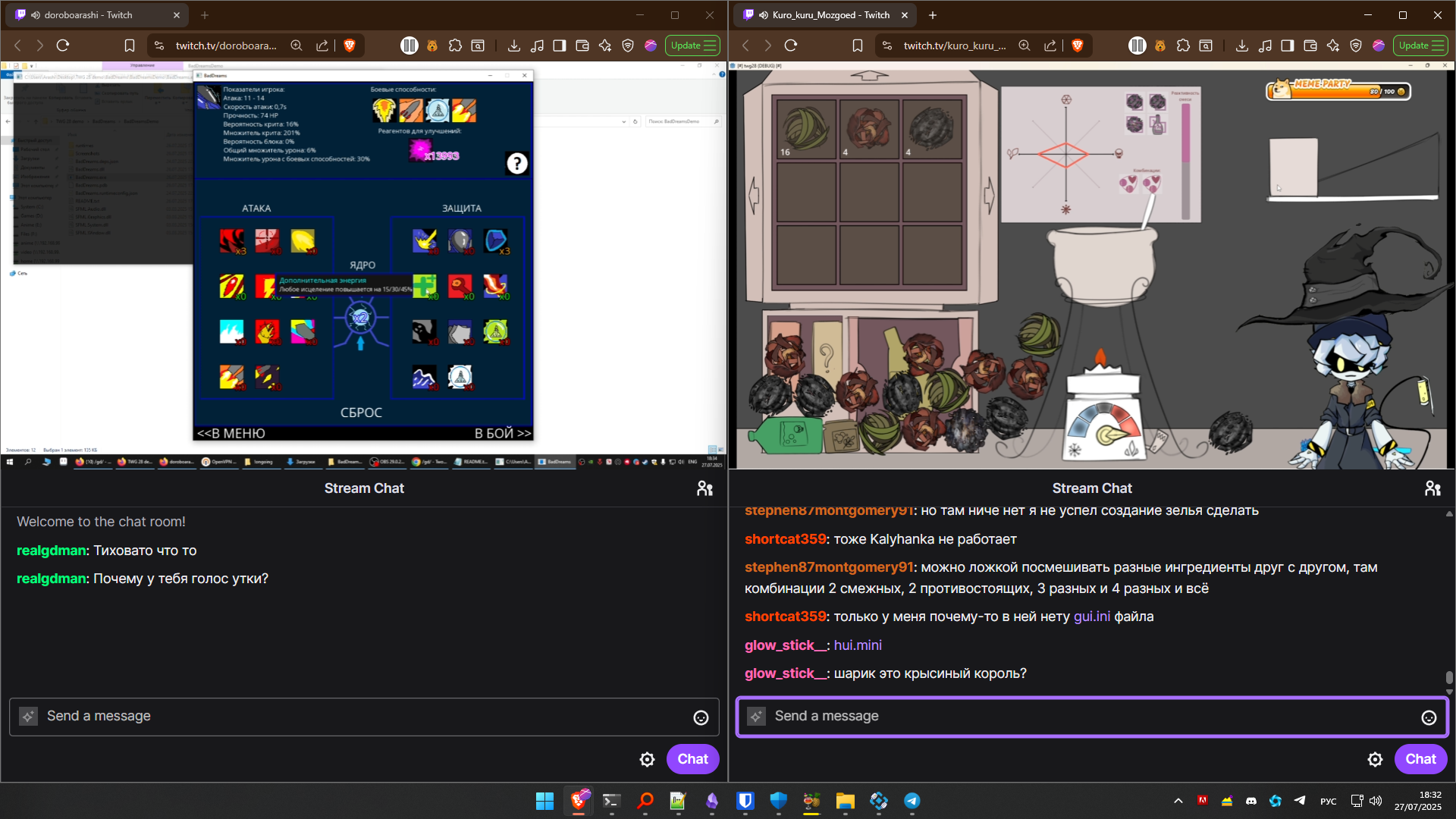Mute the Kuro_kuru_Mozgoed tab audio
1456x819 pixels.
pyautogui.click(x=764, y=14)
